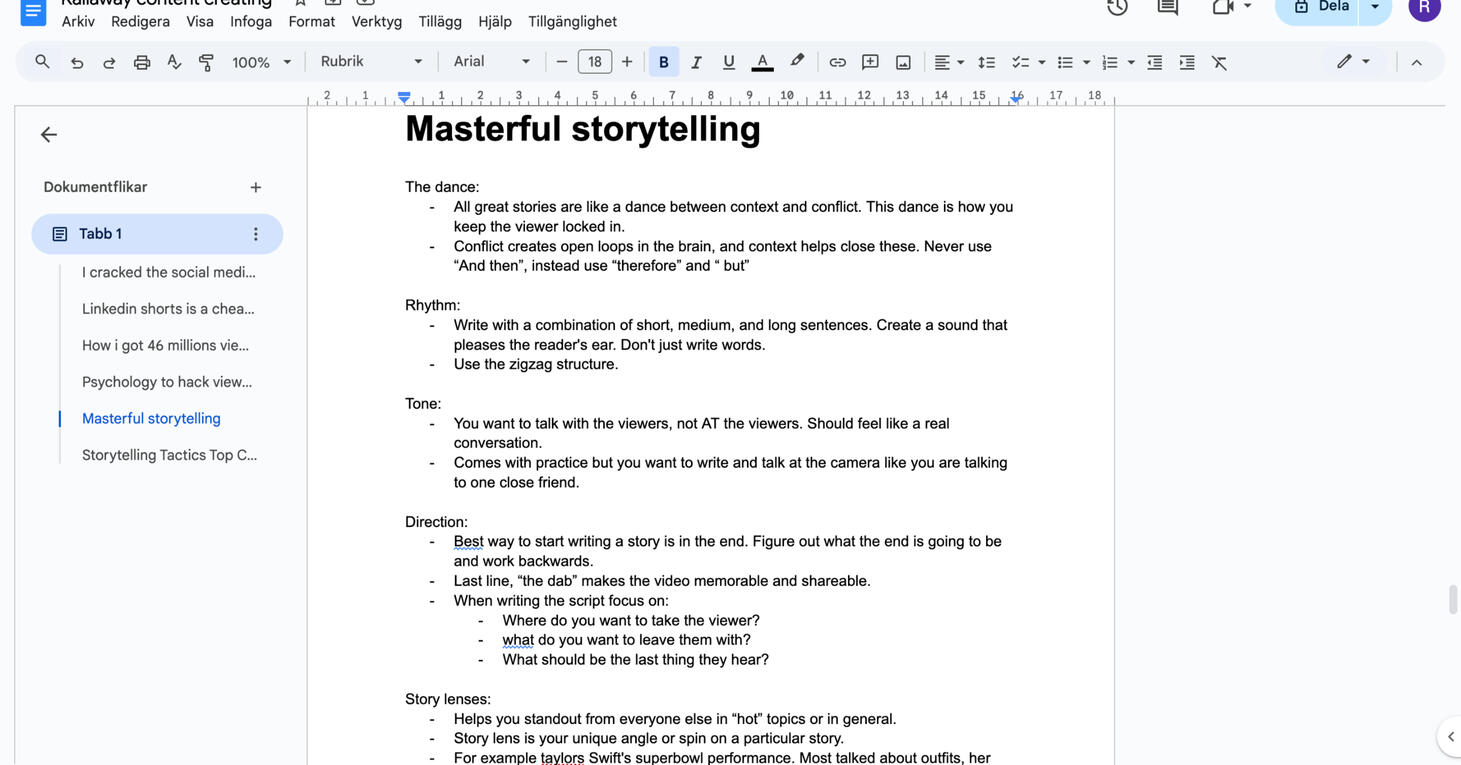Screen dimensions: 1461x765
Task: Increase the font size
Action: point(627,62)
